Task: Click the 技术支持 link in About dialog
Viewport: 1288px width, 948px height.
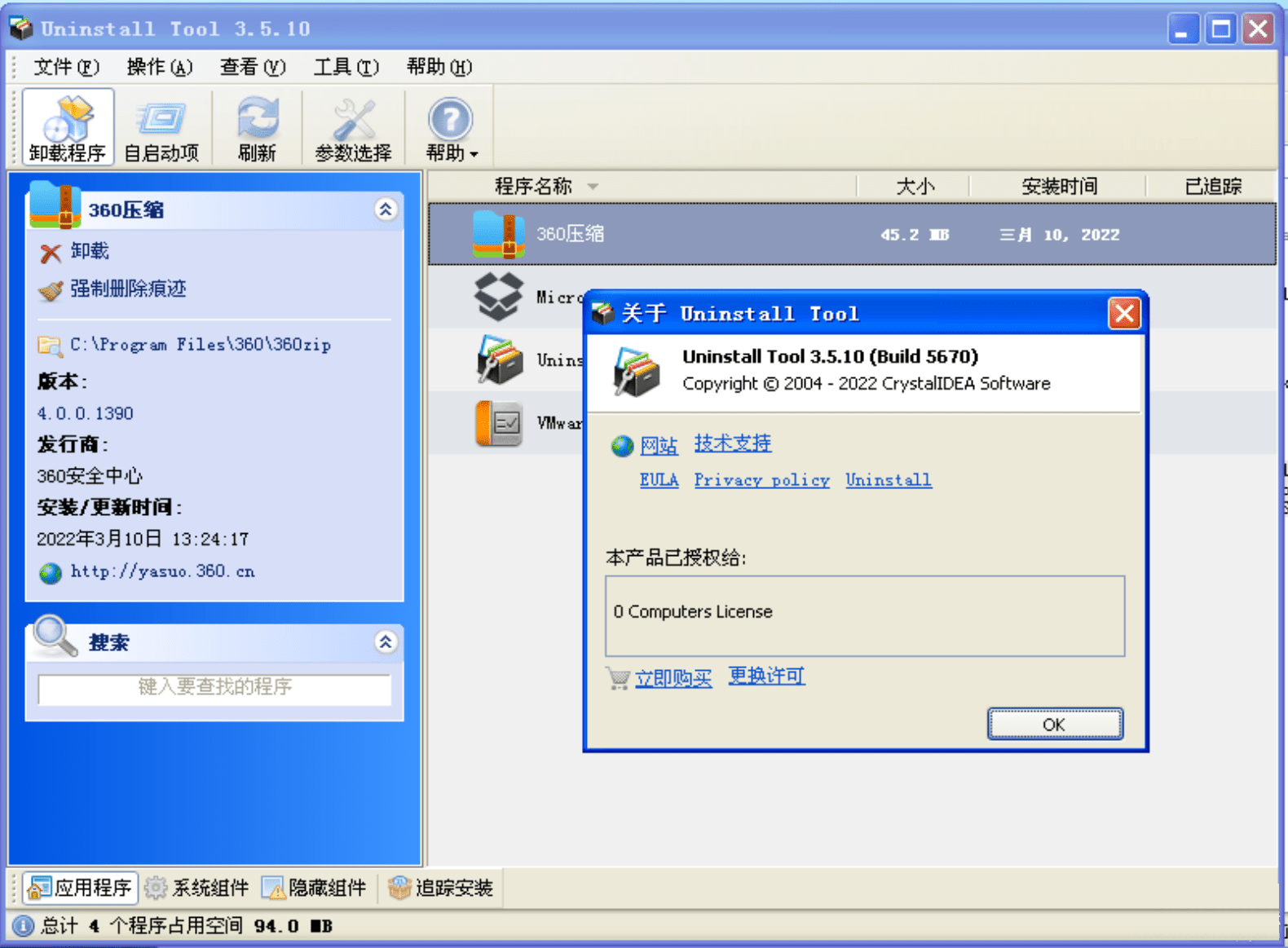Action: (733, 443)
